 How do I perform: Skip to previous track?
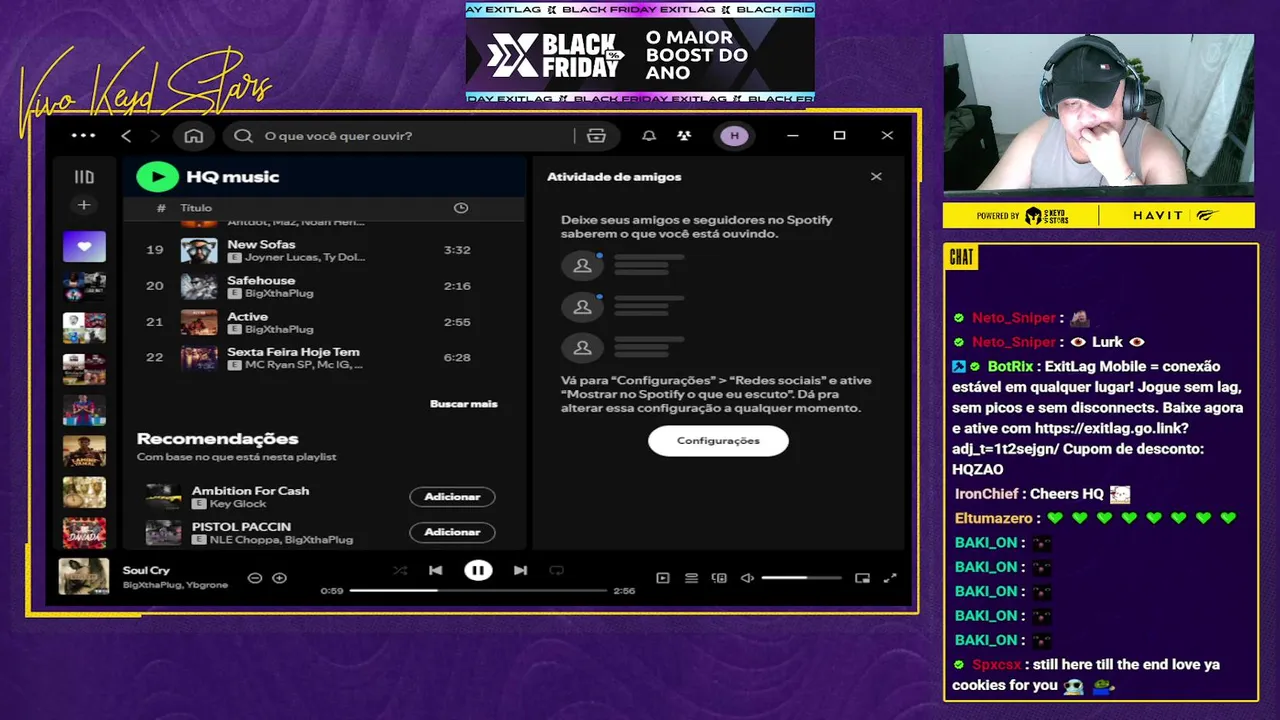[x=435, y=570]
